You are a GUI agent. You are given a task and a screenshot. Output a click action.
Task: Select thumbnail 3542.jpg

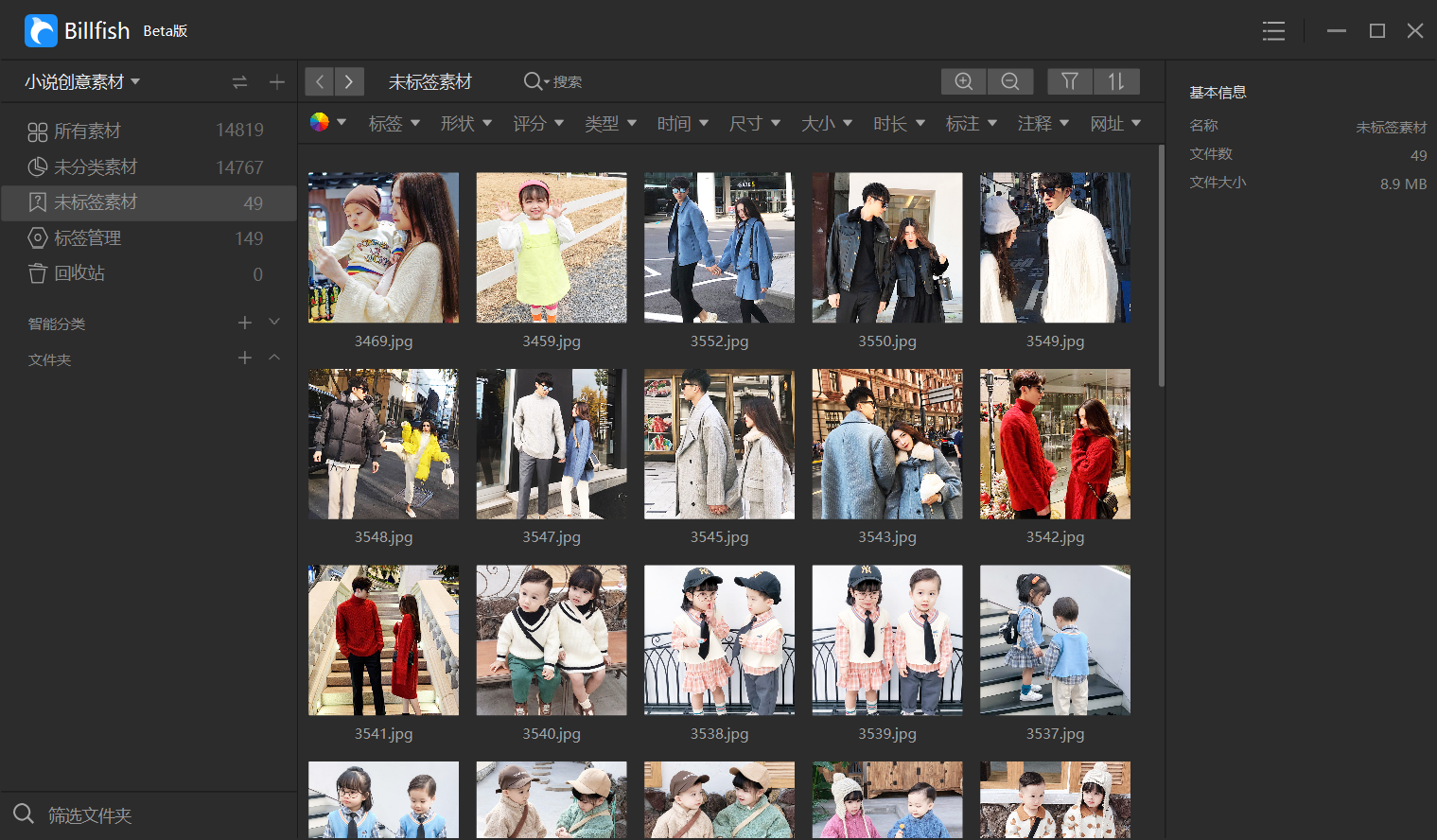(x=1055, y=444)
